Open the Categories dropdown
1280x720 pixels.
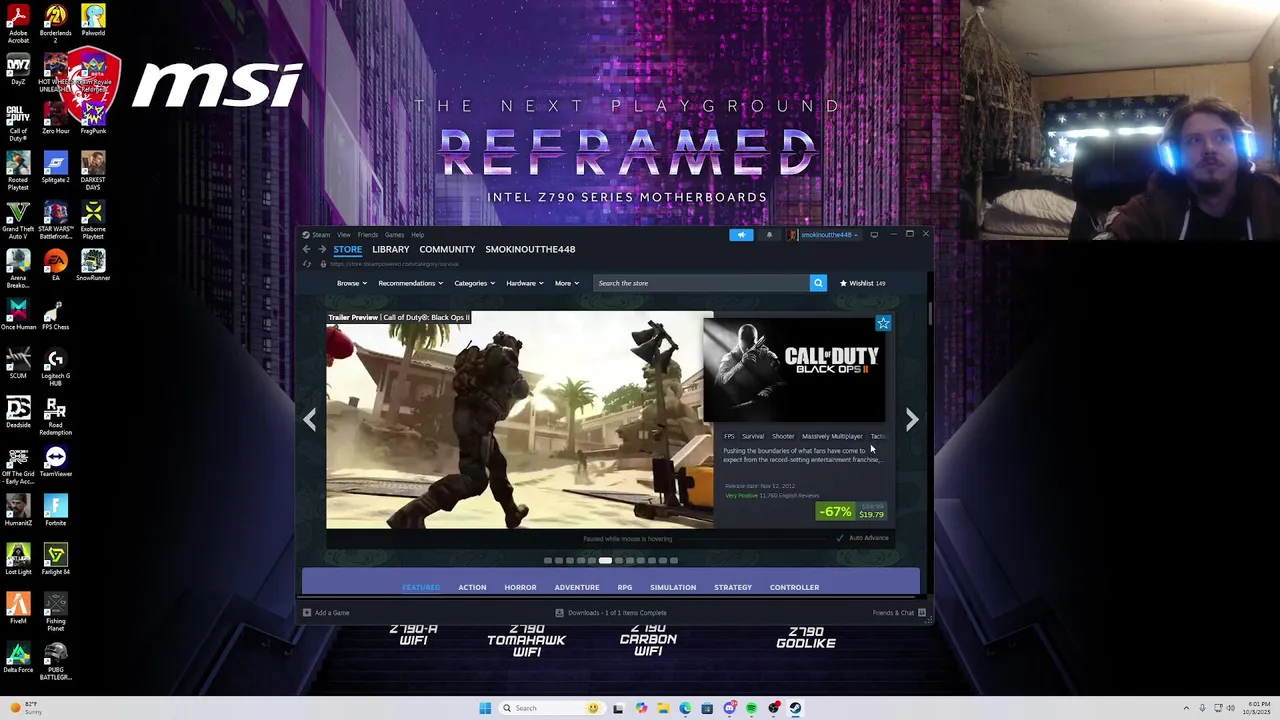(x=475, y=283)
